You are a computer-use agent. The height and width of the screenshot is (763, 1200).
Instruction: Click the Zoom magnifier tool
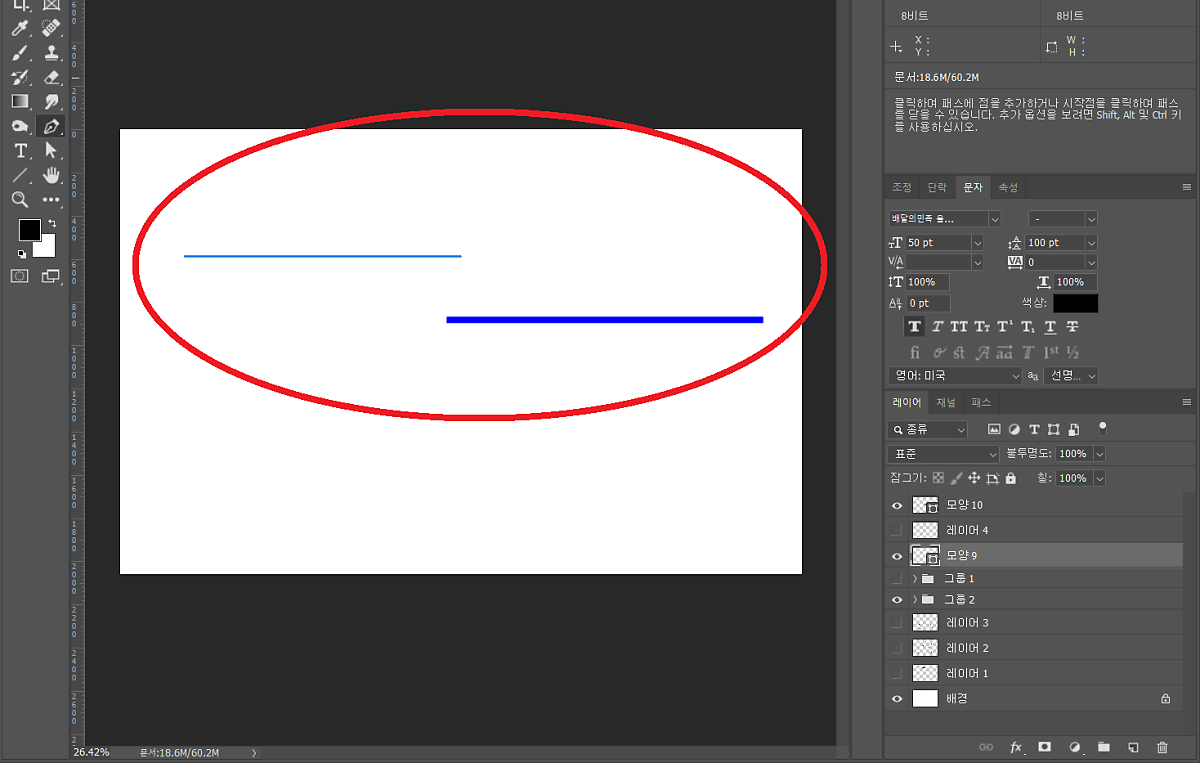tap(19, 199)
